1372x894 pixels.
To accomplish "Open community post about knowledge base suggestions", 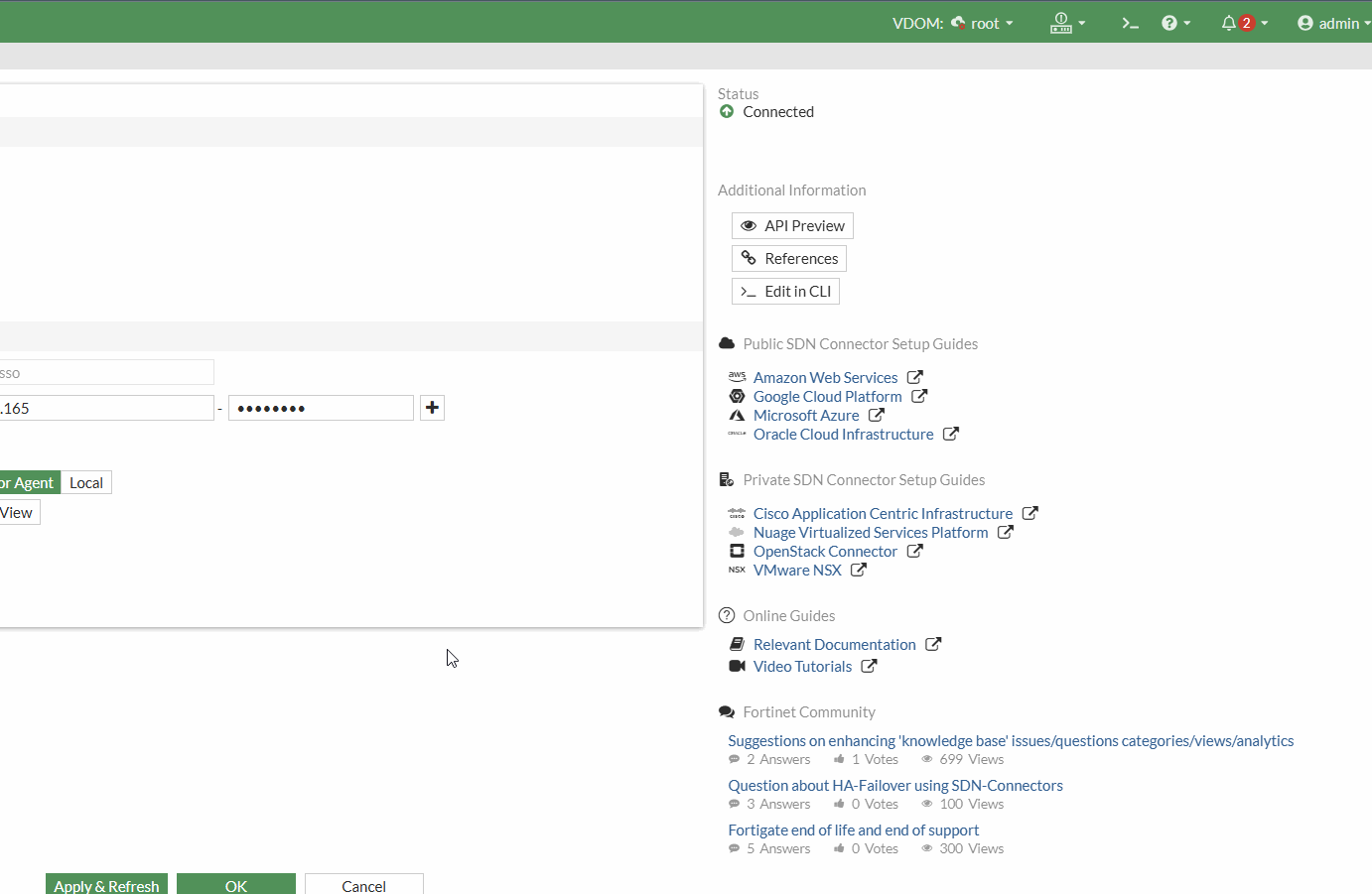I will pyautogui.click(x=1011, y=741).
